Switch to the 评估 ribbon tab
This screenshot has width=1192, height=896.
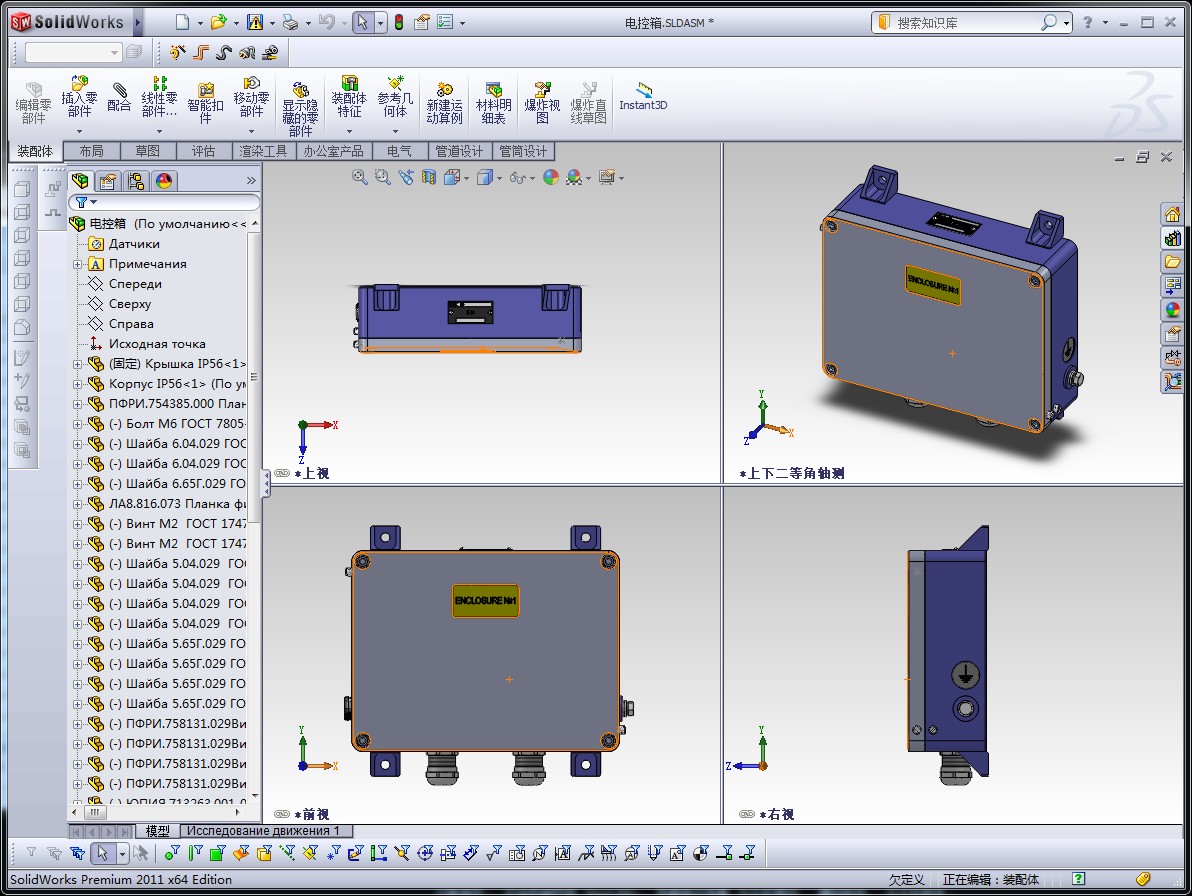(203, 151)
